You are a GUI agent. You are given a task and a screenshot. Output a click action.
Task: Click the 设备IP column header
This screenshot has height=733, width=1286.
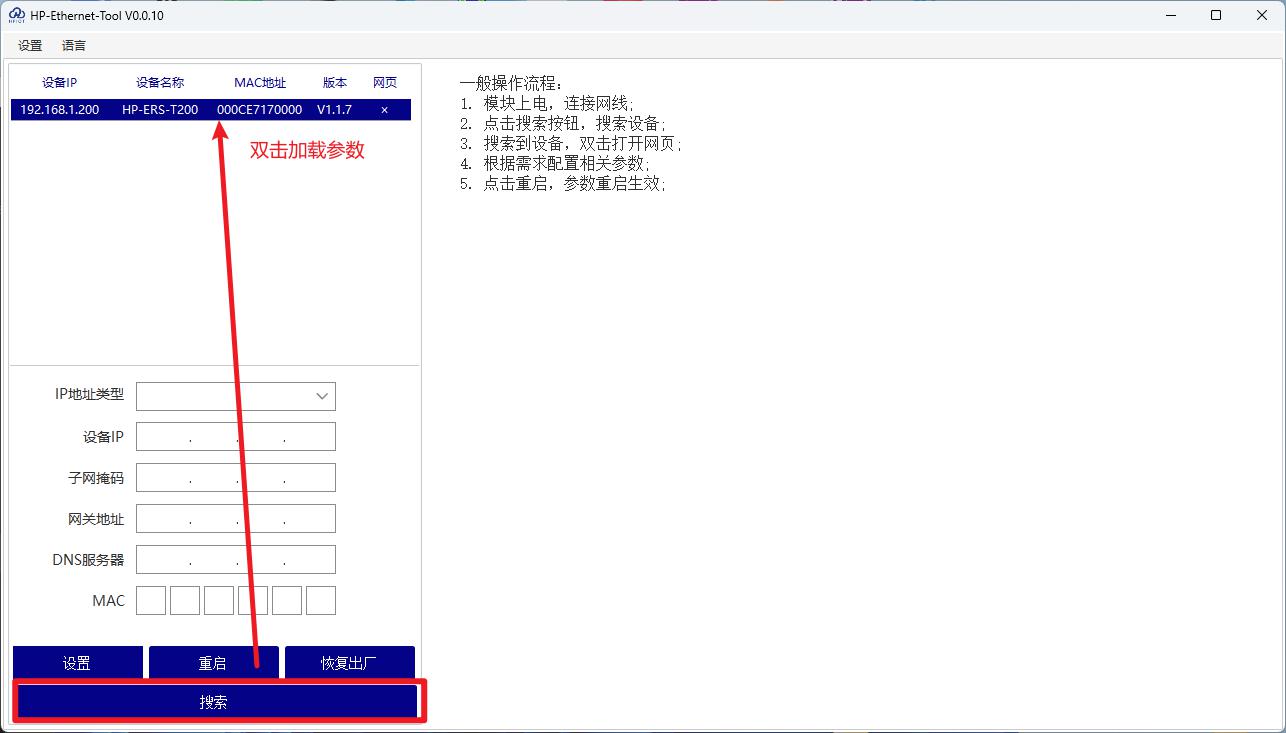[58, 82]
